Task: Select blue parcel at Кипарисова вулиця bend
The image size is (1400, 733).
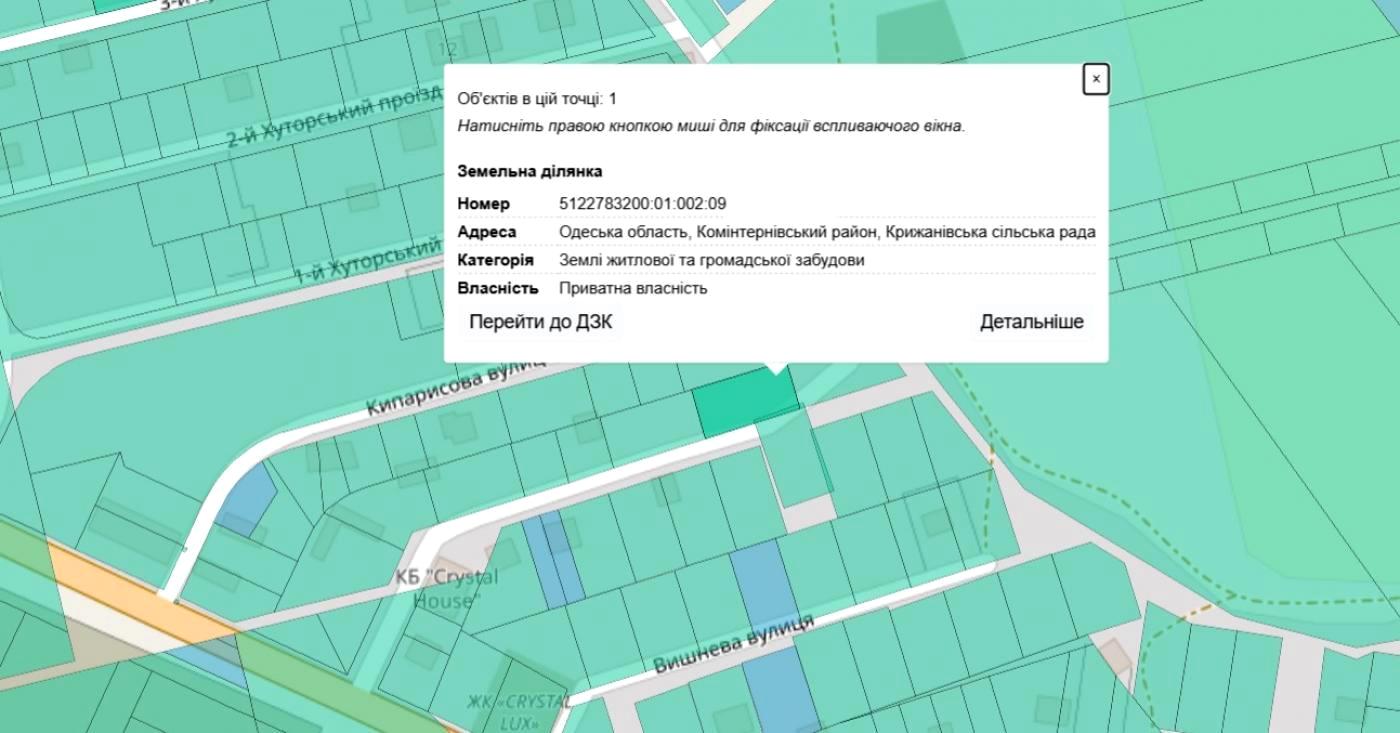Action: coord(246,498)
